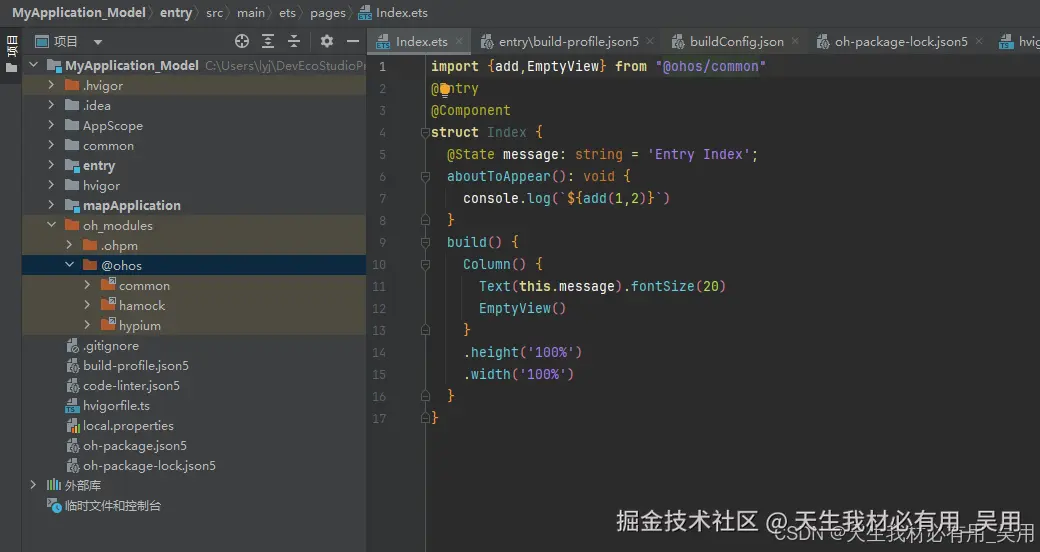The width and height of the screenshot is (1040, 552).
Task: Expand the .hvigor folder
Action: 51,85
